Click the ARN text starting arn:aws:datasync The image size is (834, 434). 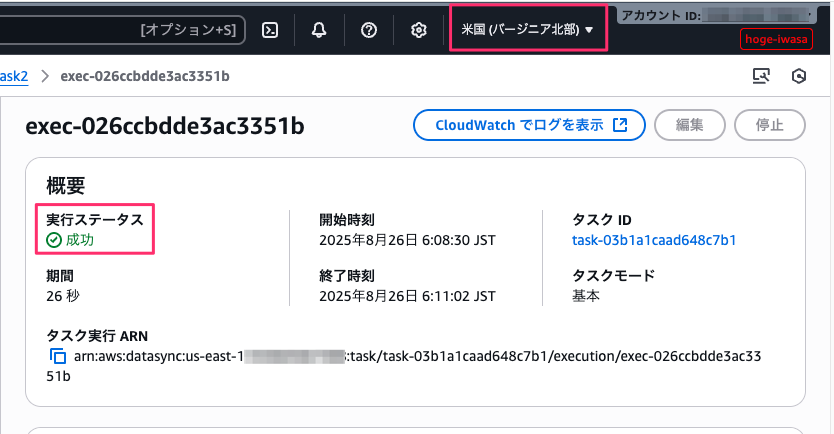pyautogui.click(x=404, y=366)
